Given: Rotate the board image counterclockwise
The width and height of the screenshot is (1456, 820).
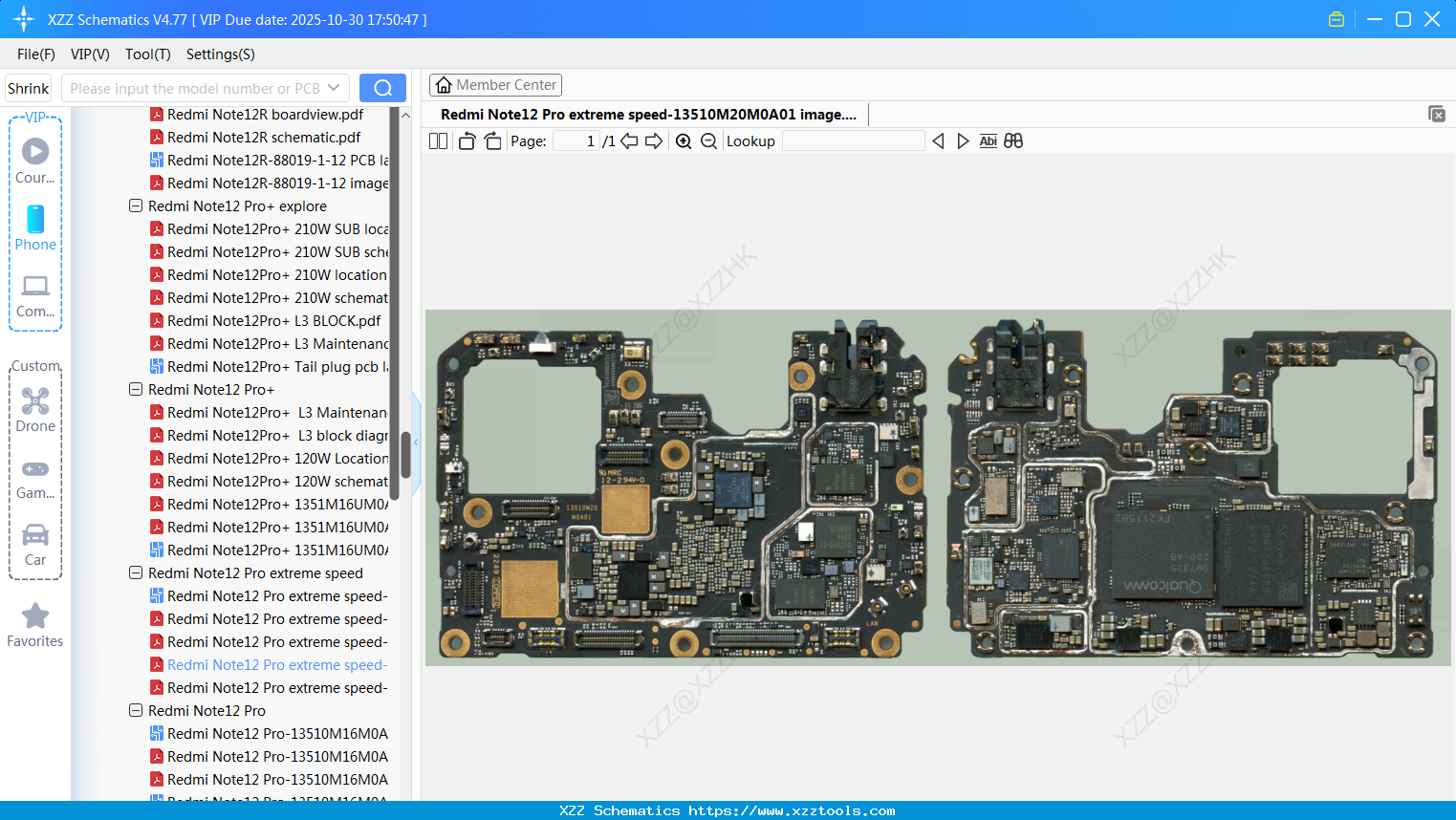Looking at the screenshot, I should pos(466,140).
